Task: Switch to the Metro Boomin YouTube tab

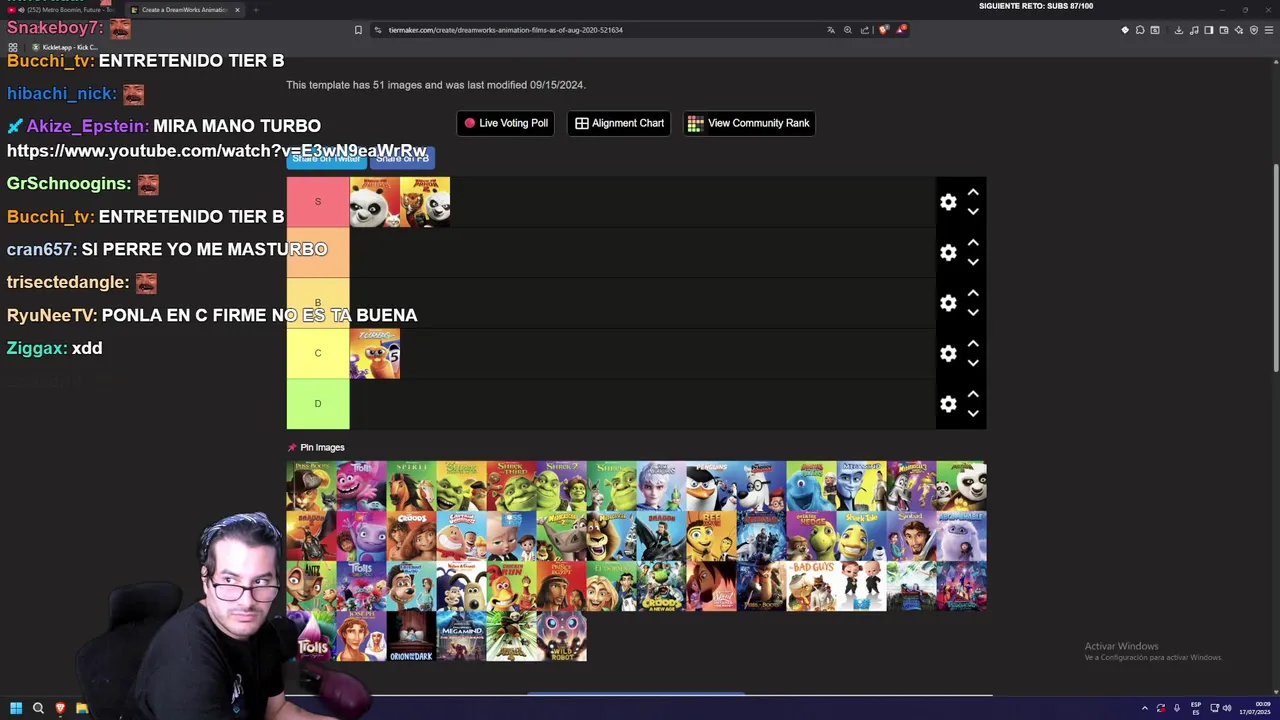Action: point(62,10)
